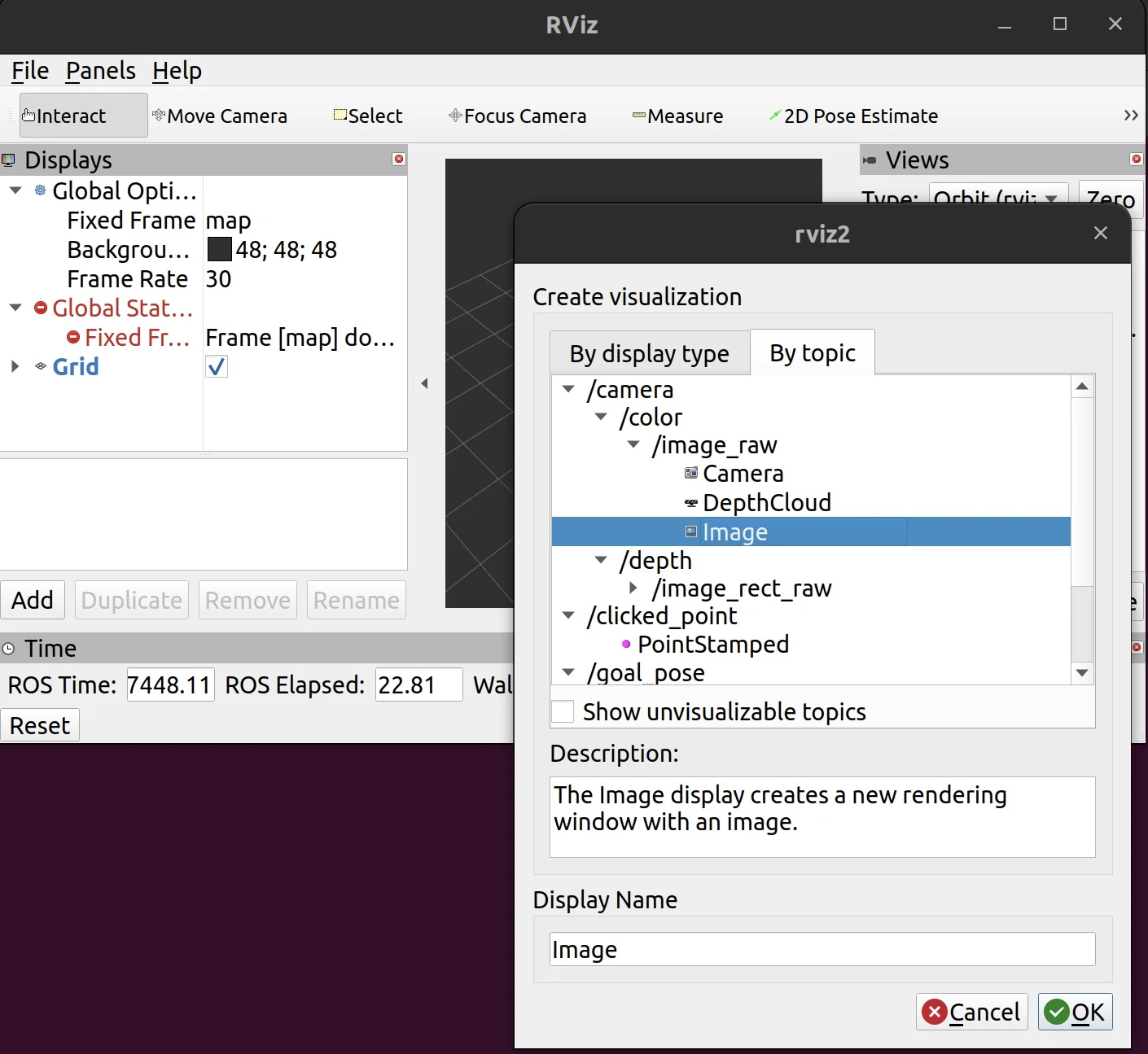The height and width of the screenshot is (1054, 1148).
Task: Close the Displays panel with red button
Action: point(399,159)
